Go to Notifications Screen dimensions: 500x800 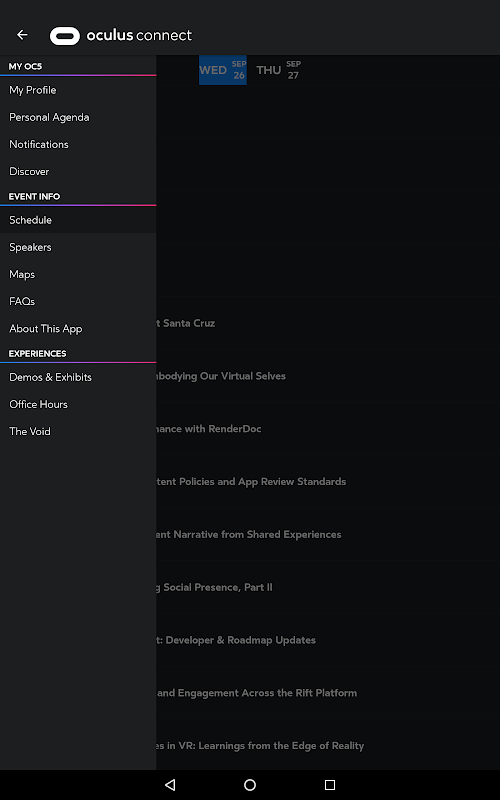coord(78,144)
